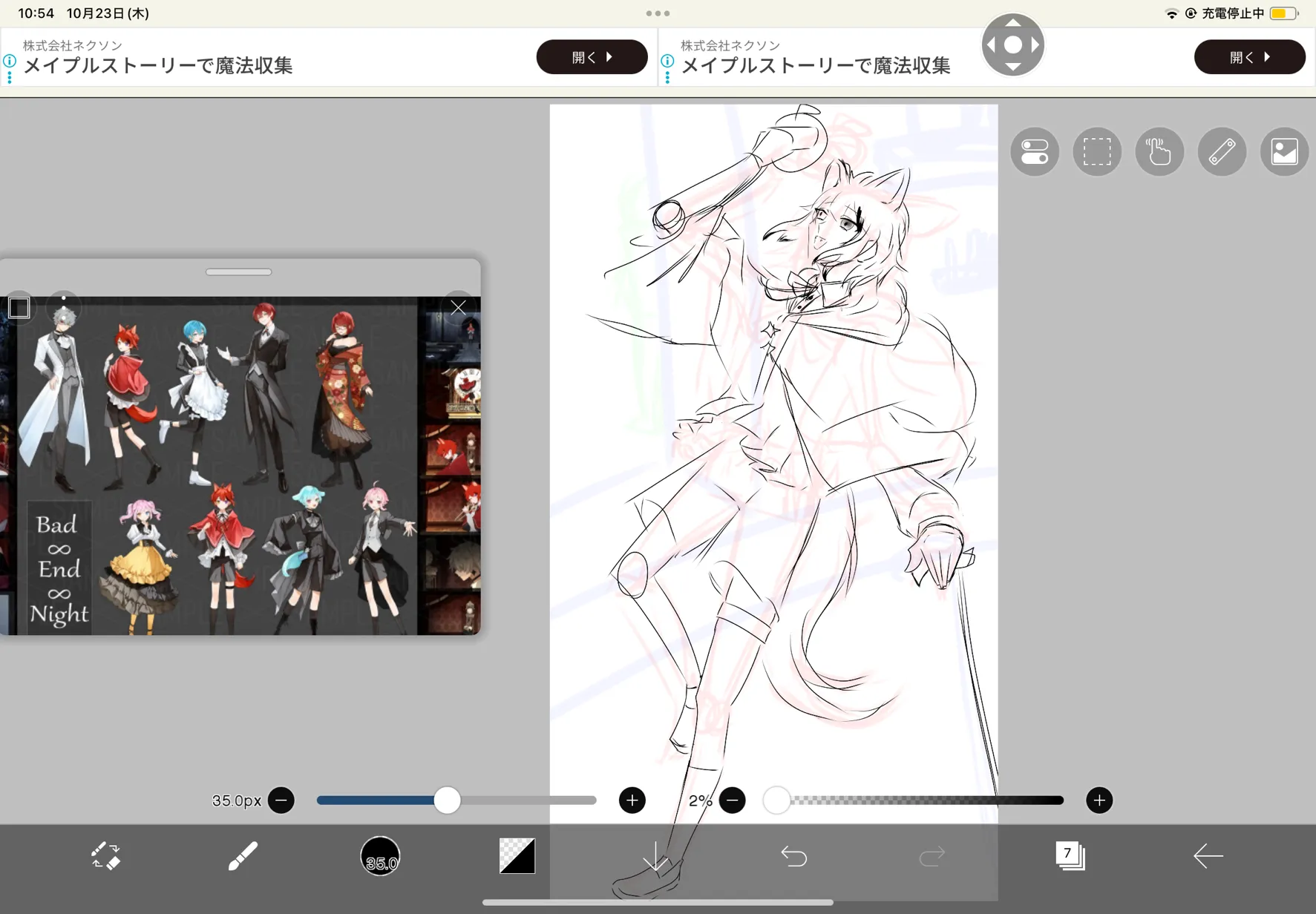
Task: Tap the down arrow in the bottom toolbar
Action: pyautogui.click(x=655, y=855)
